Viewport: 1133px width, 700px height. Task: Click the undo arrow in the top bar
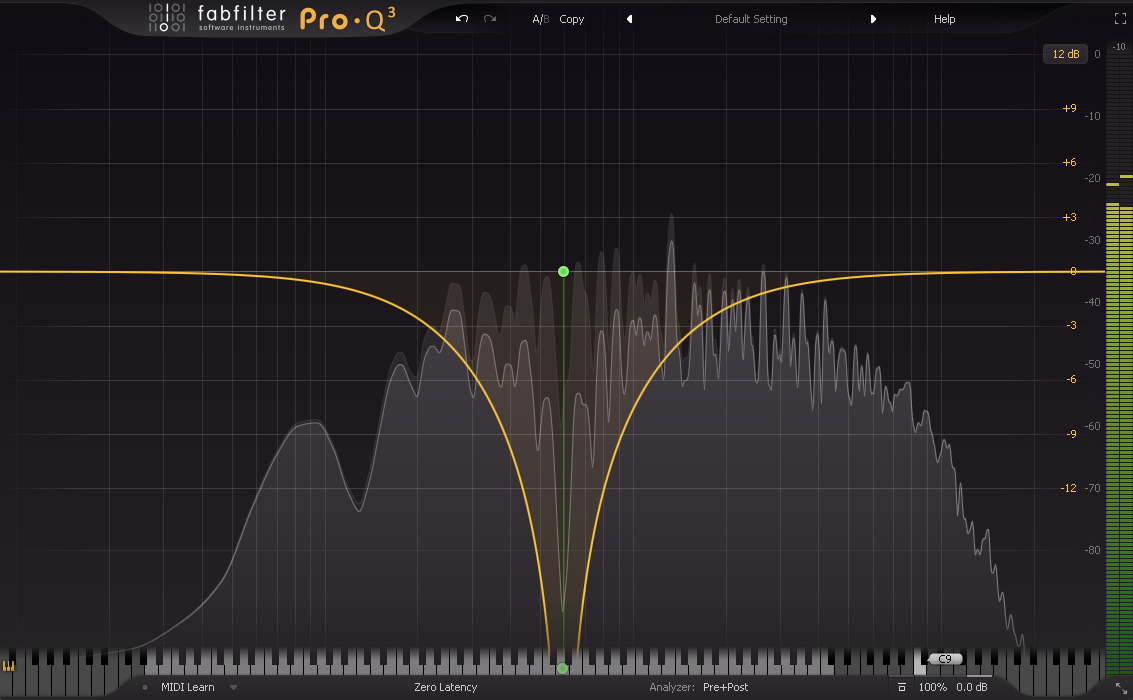pos(462,19)
